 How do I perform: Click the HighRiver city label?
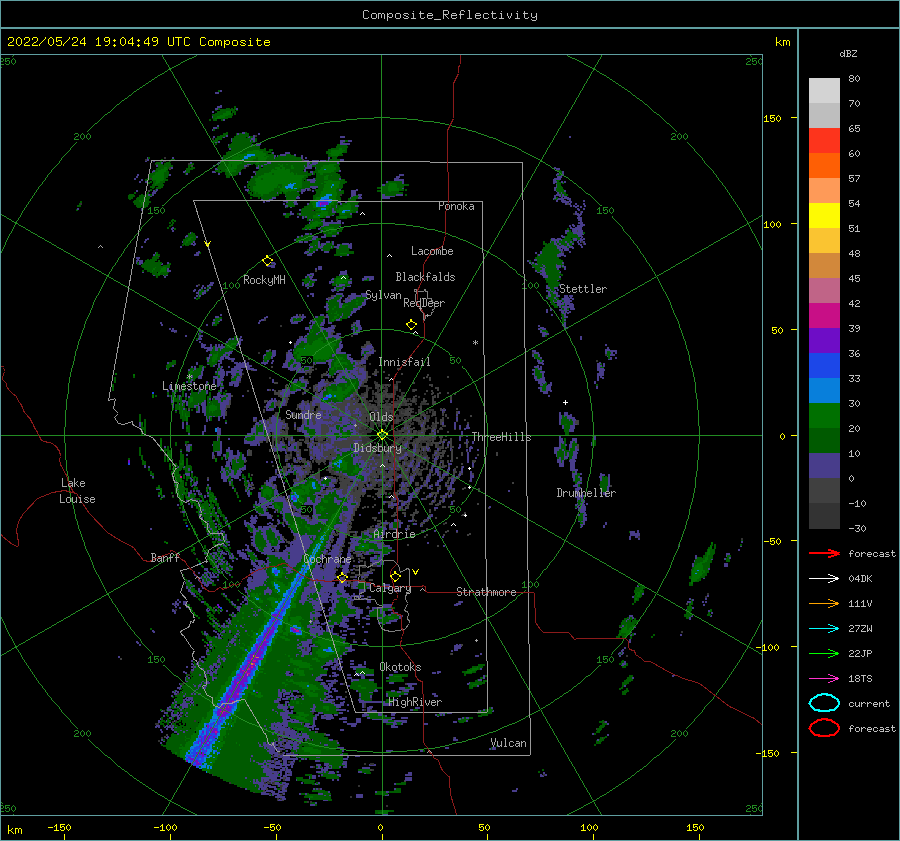415,702
